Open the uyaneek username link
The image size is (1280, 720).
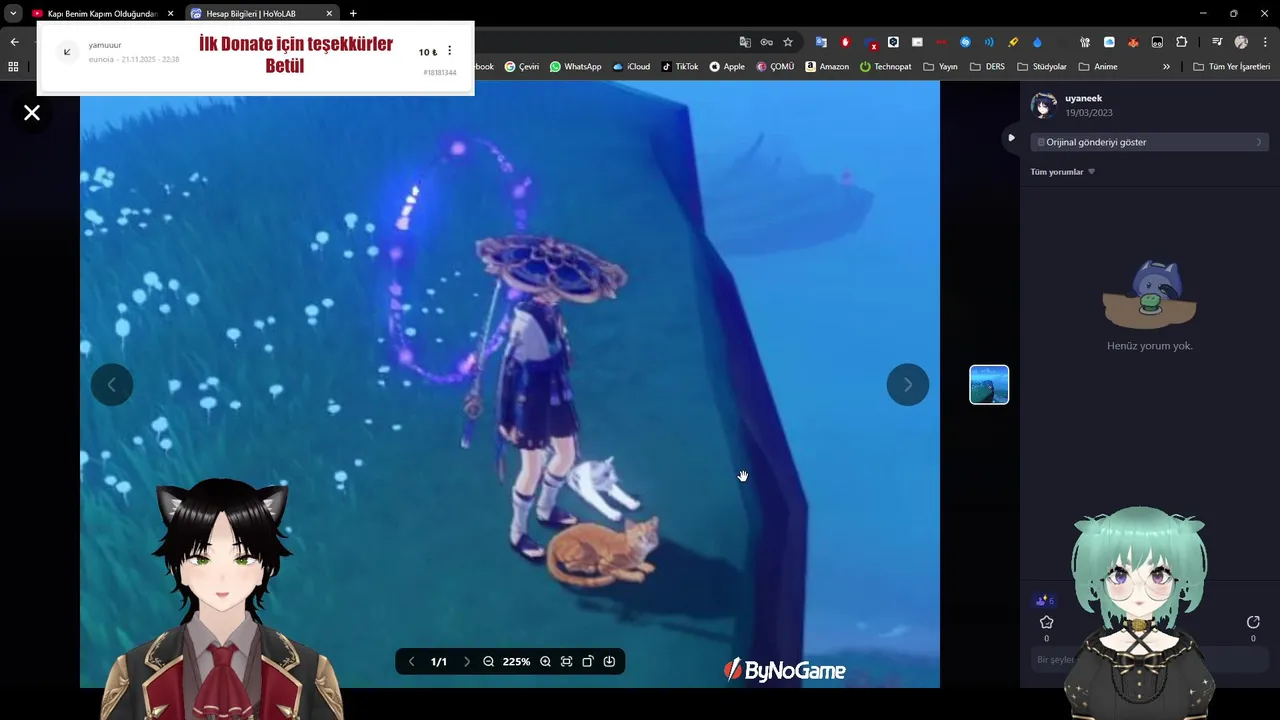[x=1083, y=99]
